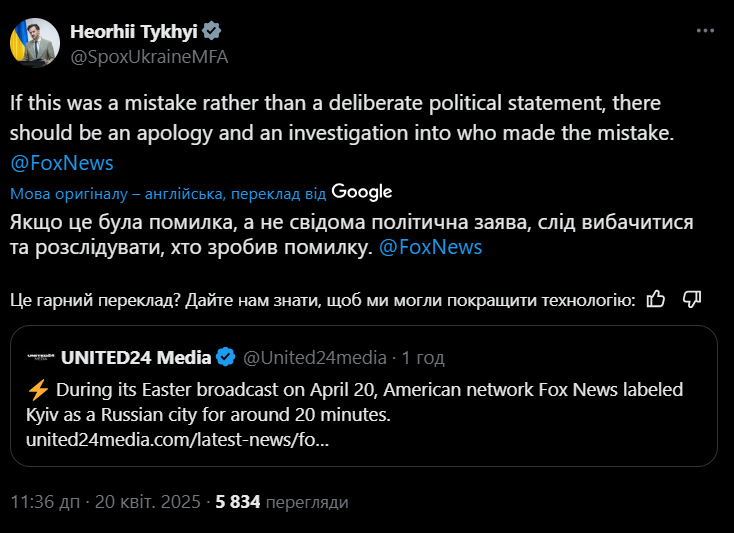Open the united24media.com article link

click(x=177, y=439)
